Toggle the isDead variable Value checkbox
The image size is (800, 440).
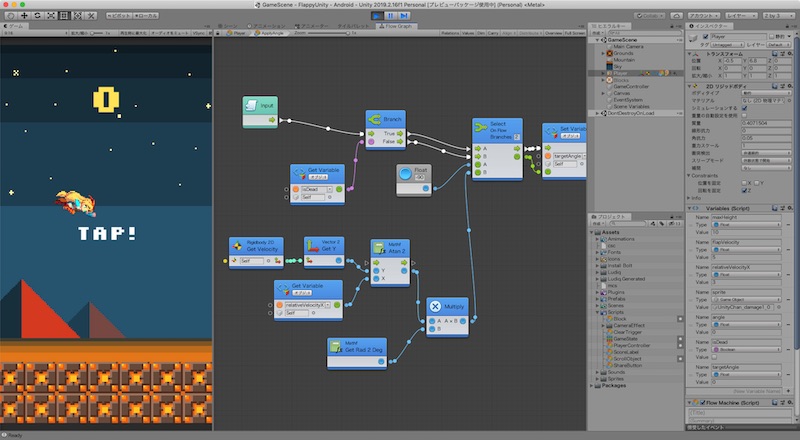pos(714,357)
